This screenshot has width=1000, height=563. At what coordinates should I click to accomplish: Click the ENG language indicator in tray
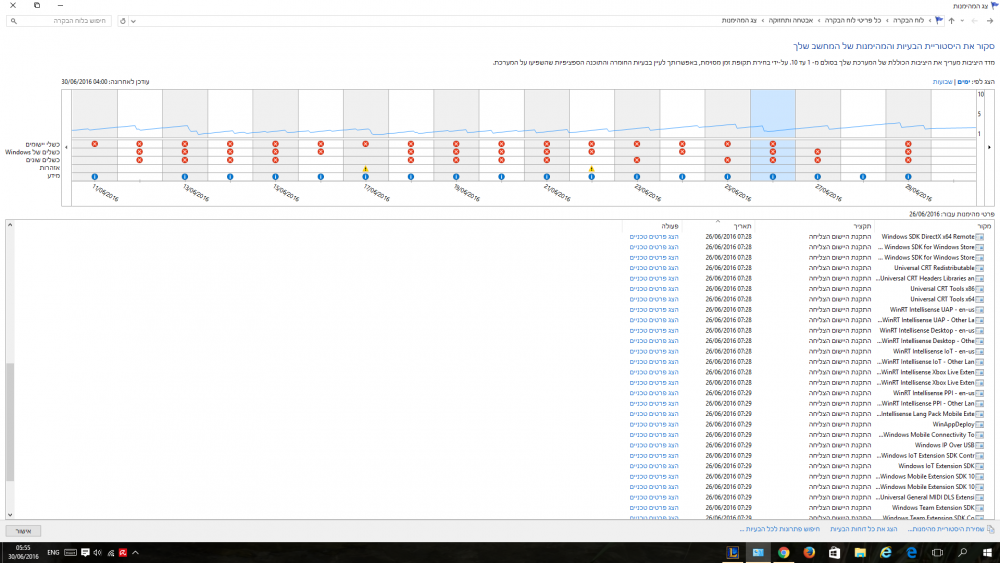click(53, 553)
